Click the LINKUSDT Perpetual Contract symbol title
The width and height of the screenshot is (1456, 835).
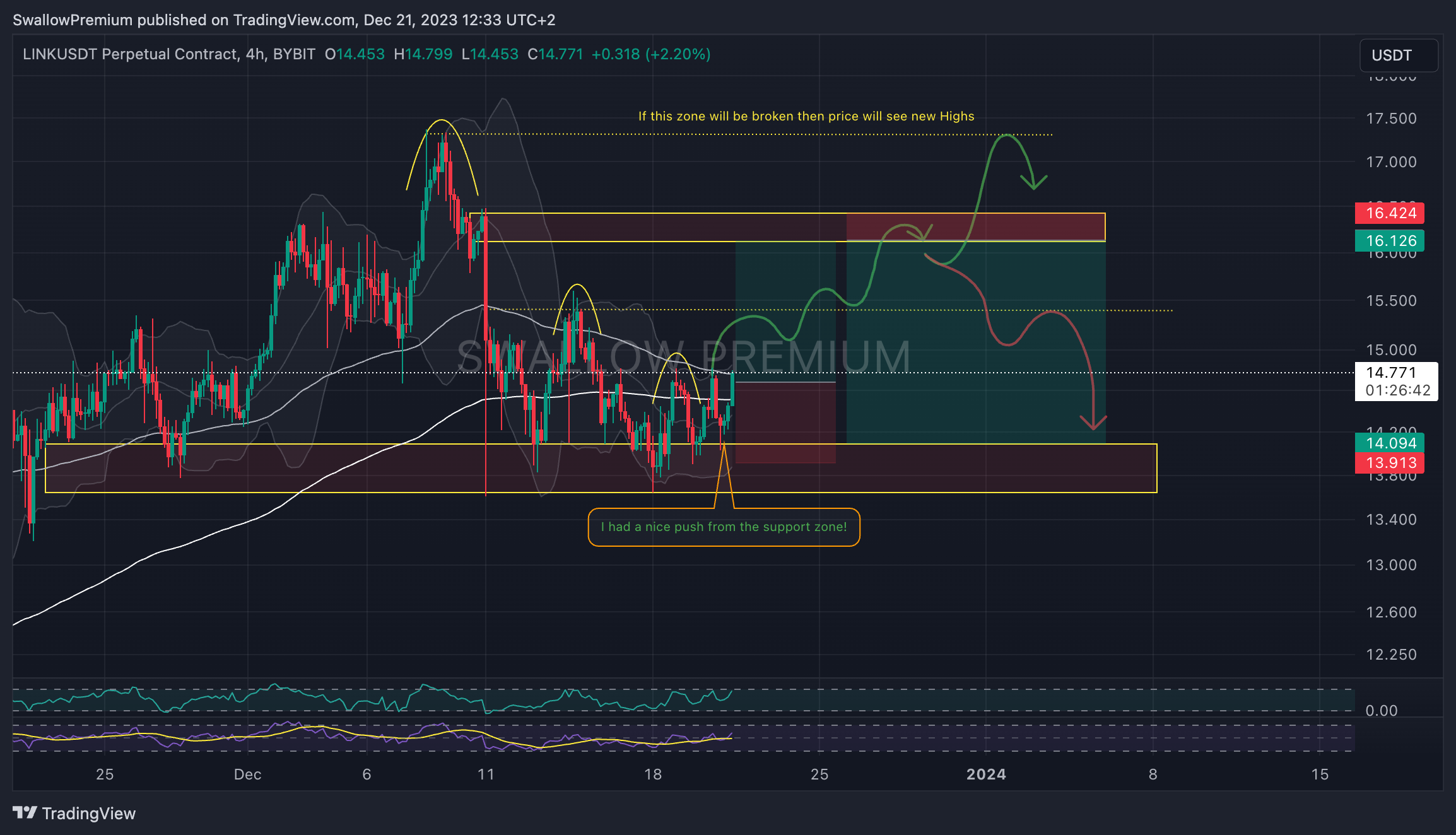[169, 54]
